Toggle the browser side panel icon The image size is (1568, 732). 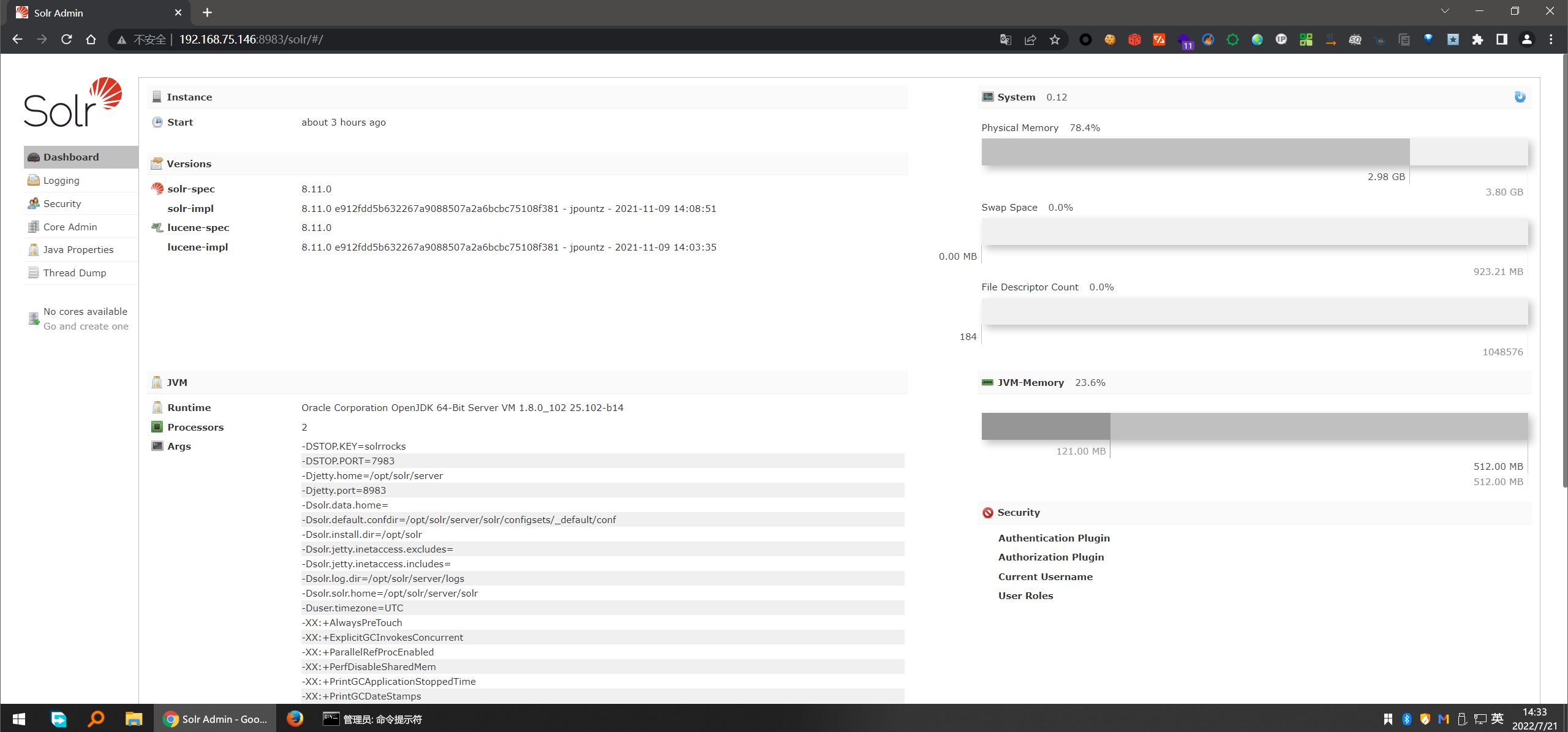tap(1502, 39)
